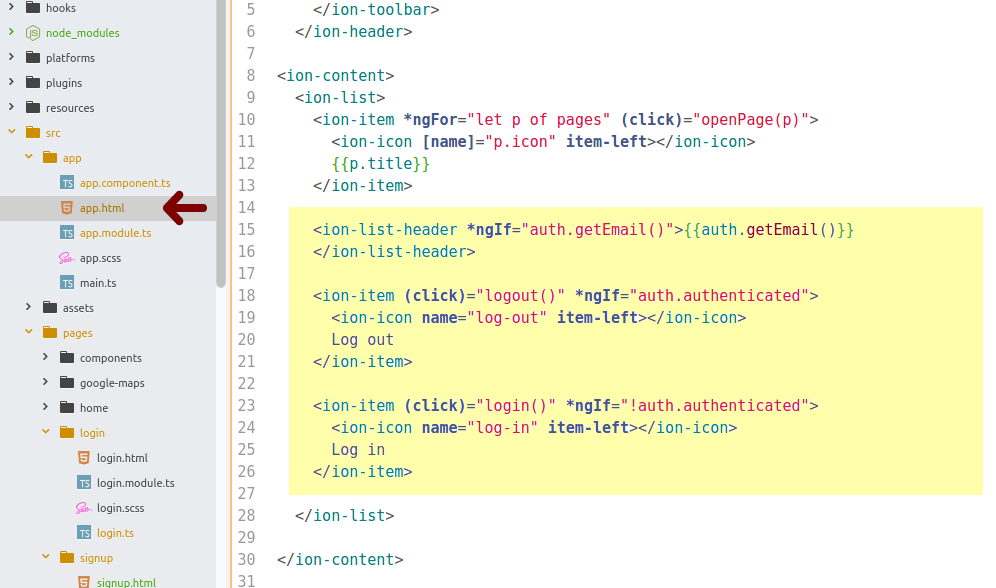Click the file tree vertical scrollbar
The width and height of the screenshot is (996, 588).
pos(221,144)
